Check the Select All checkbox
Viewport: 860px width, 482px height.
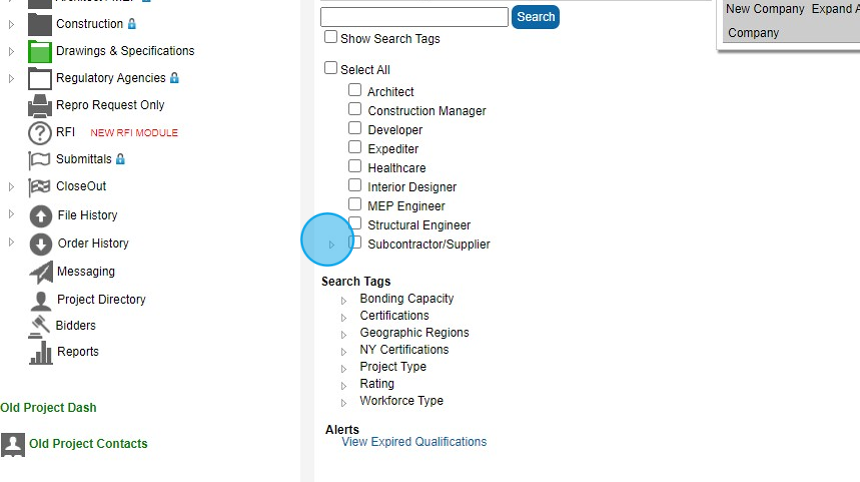click(x=331, y=68)
